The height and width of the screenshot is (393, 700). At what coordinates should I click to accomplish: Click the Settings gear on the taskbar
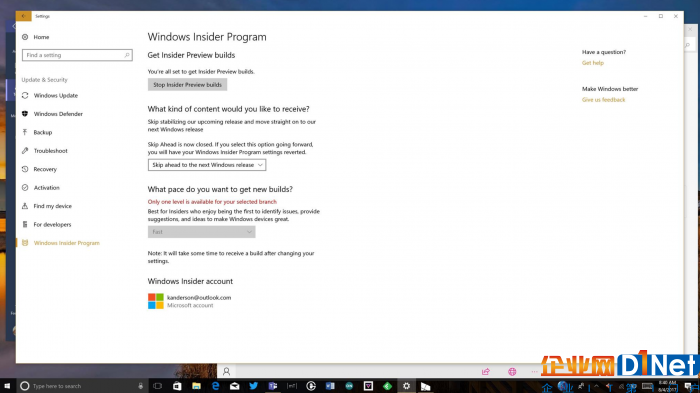tap(406, 386)
